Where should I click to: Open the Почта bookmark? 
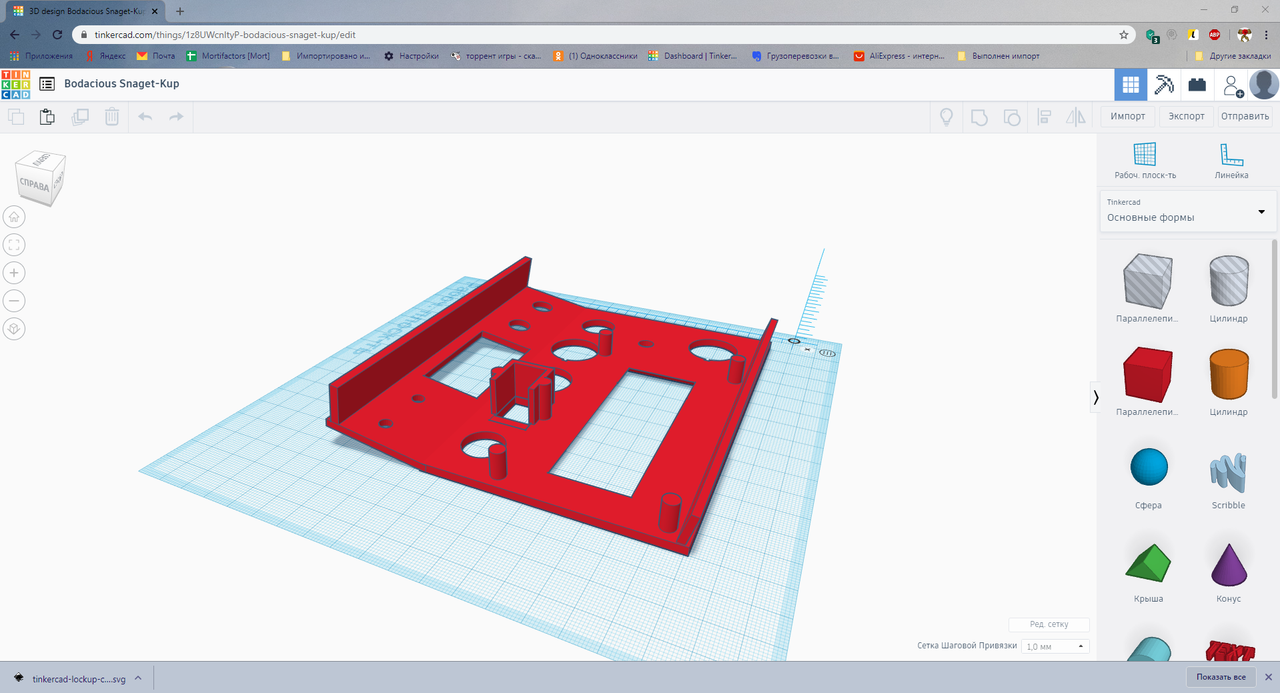coord(156,56)
